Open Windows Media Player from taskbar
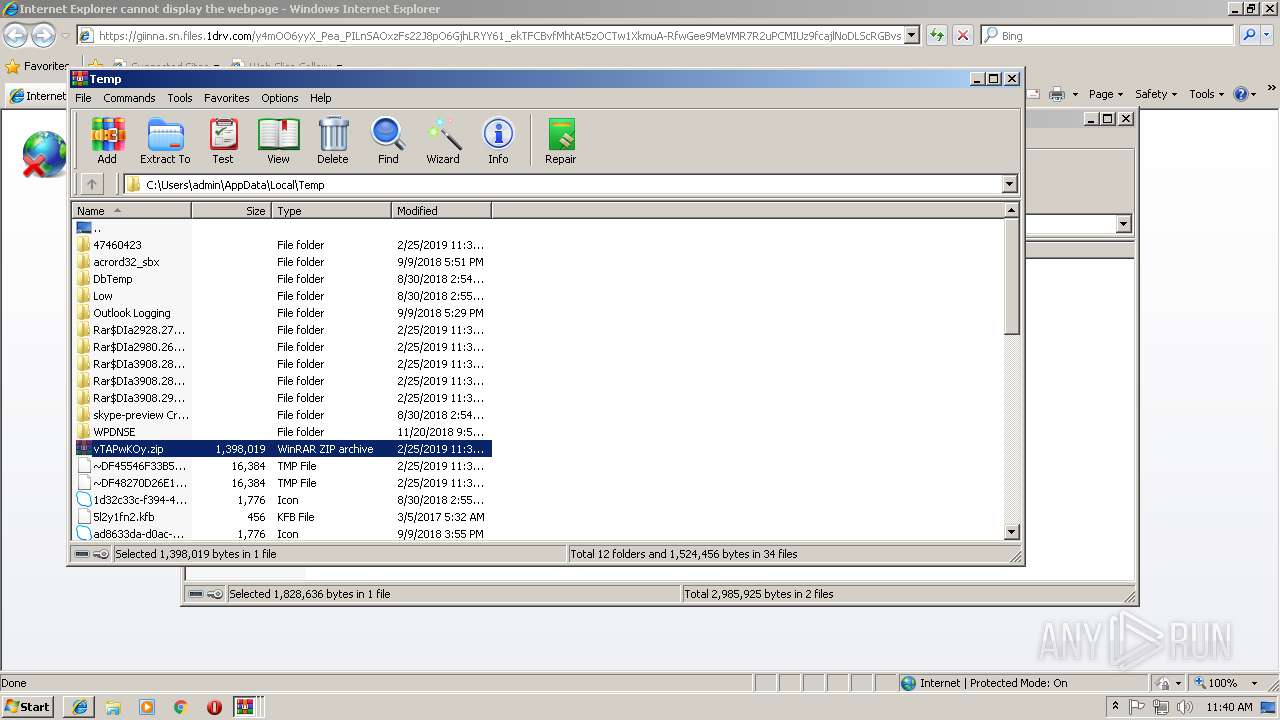This screenshot has width=1280, height=720. tap(147, 707)
